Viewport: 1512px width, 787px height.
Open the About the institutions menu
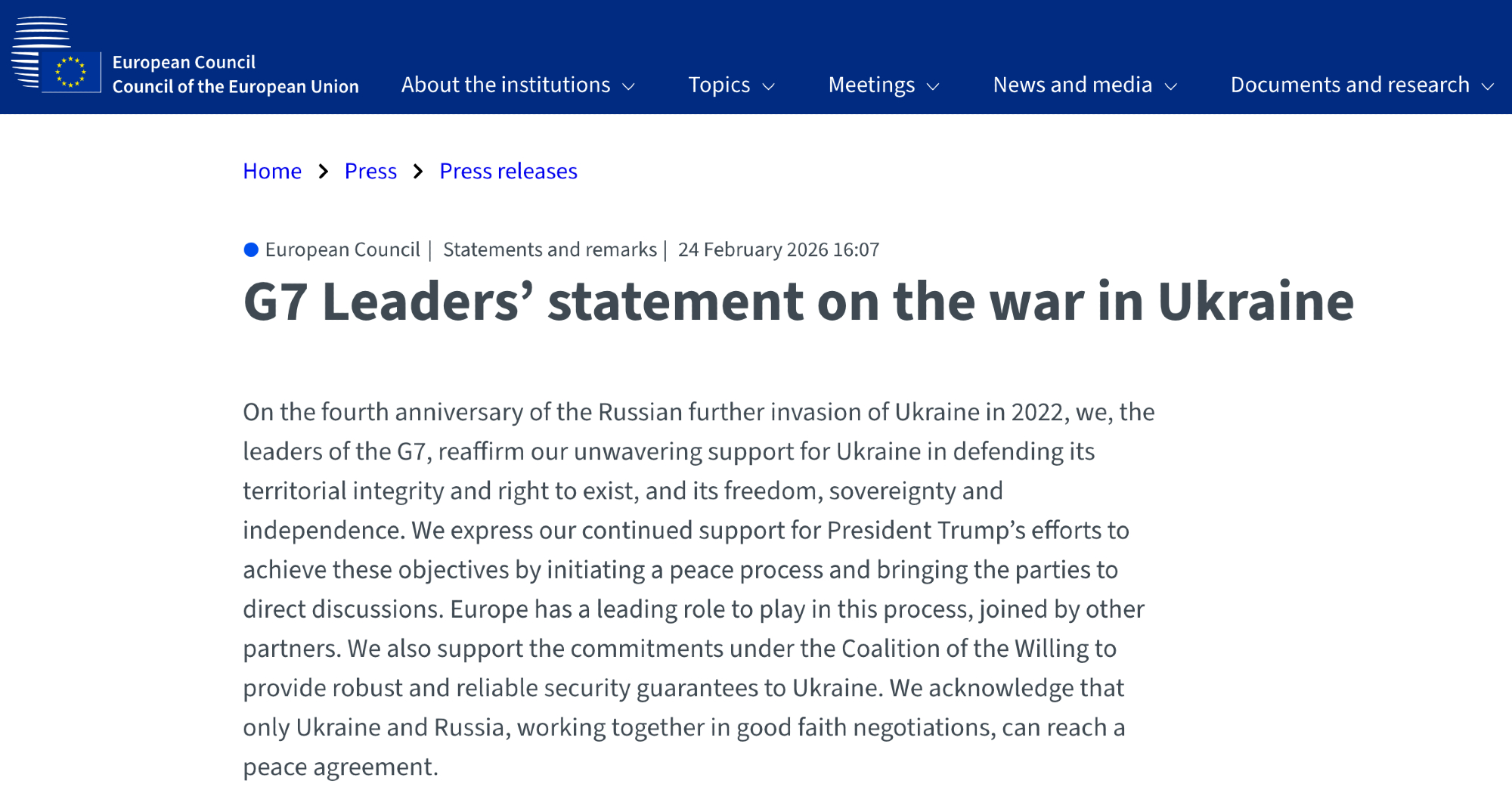pos(506,85)
